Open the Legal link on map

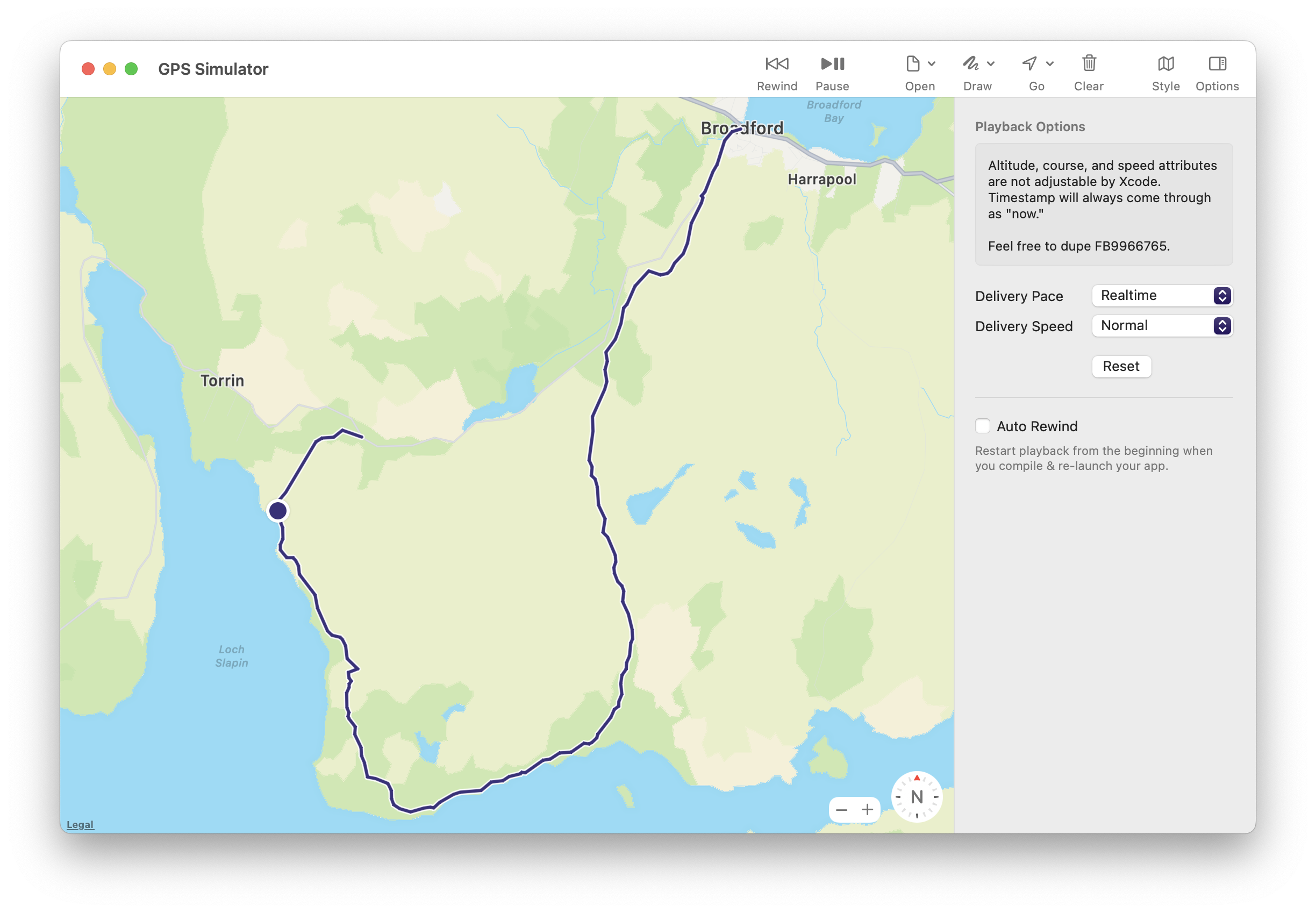tap(80, 825)
